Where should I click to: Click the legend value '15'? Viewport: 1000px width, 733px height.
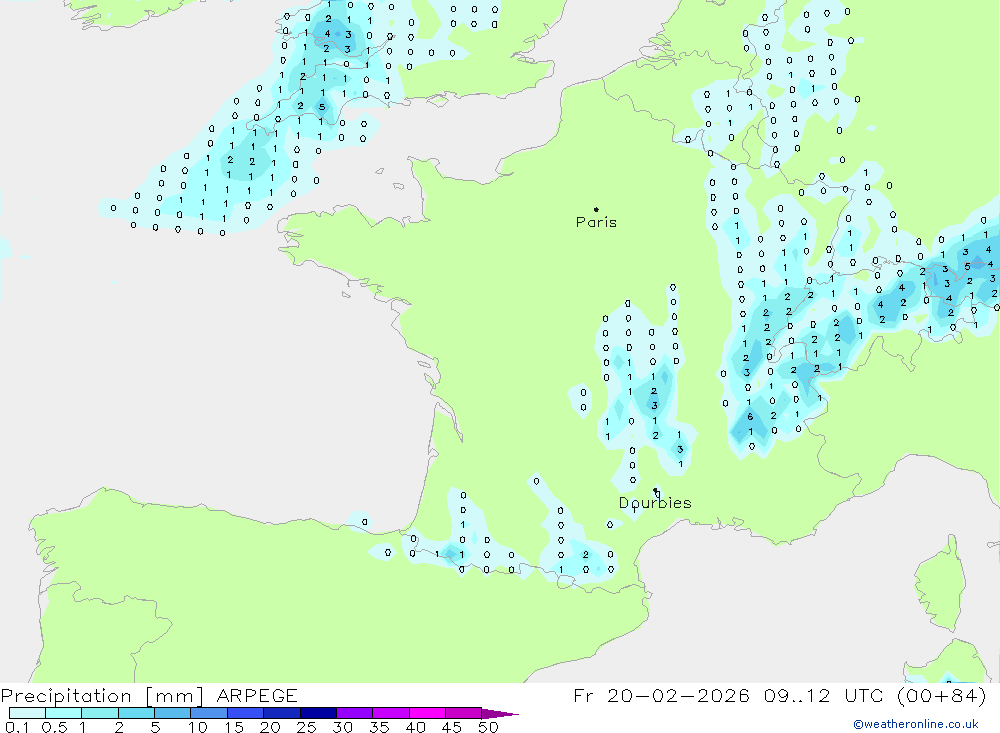click(x=234, y=727)
